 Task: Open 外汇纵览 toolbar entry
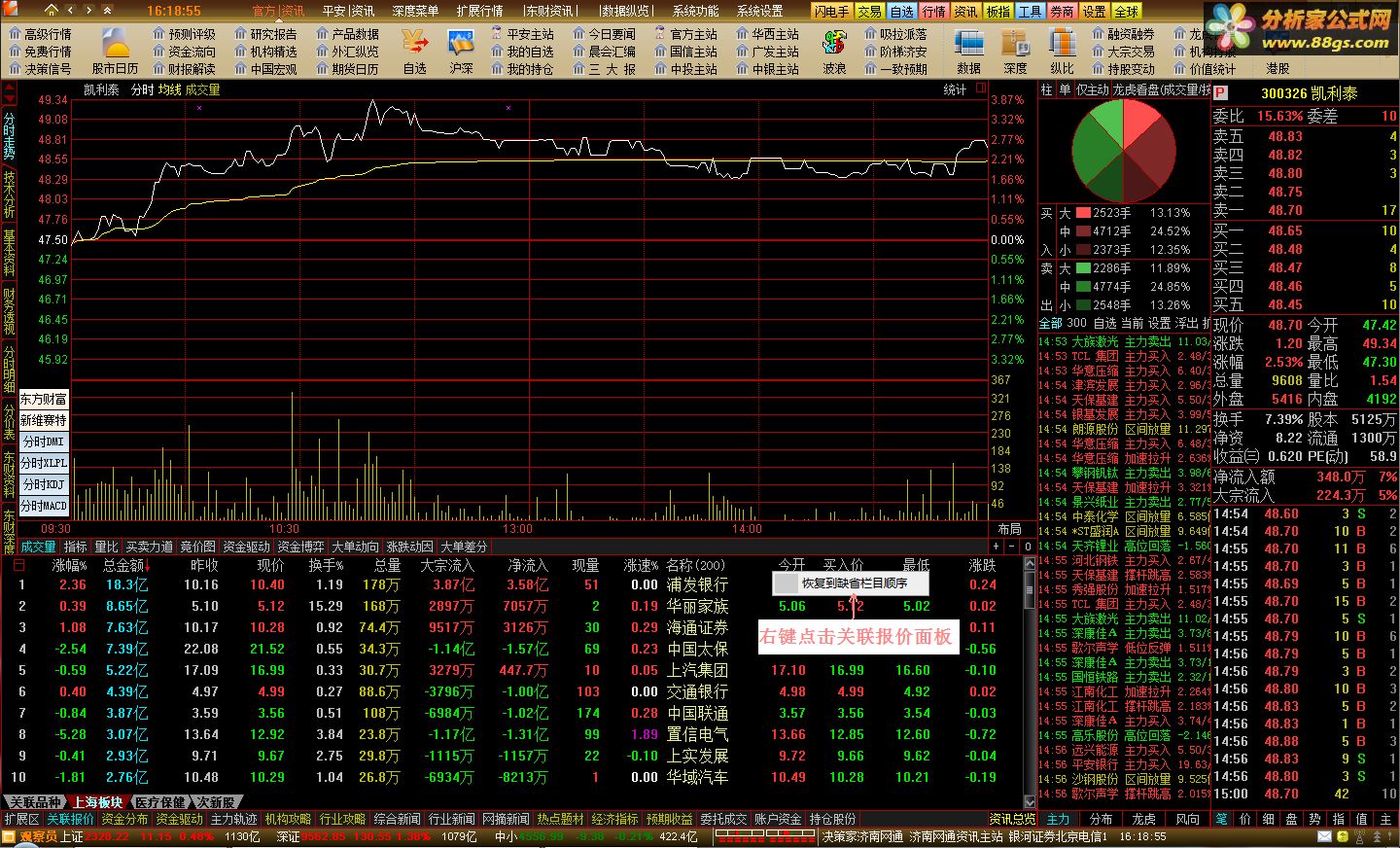(347, 52)
